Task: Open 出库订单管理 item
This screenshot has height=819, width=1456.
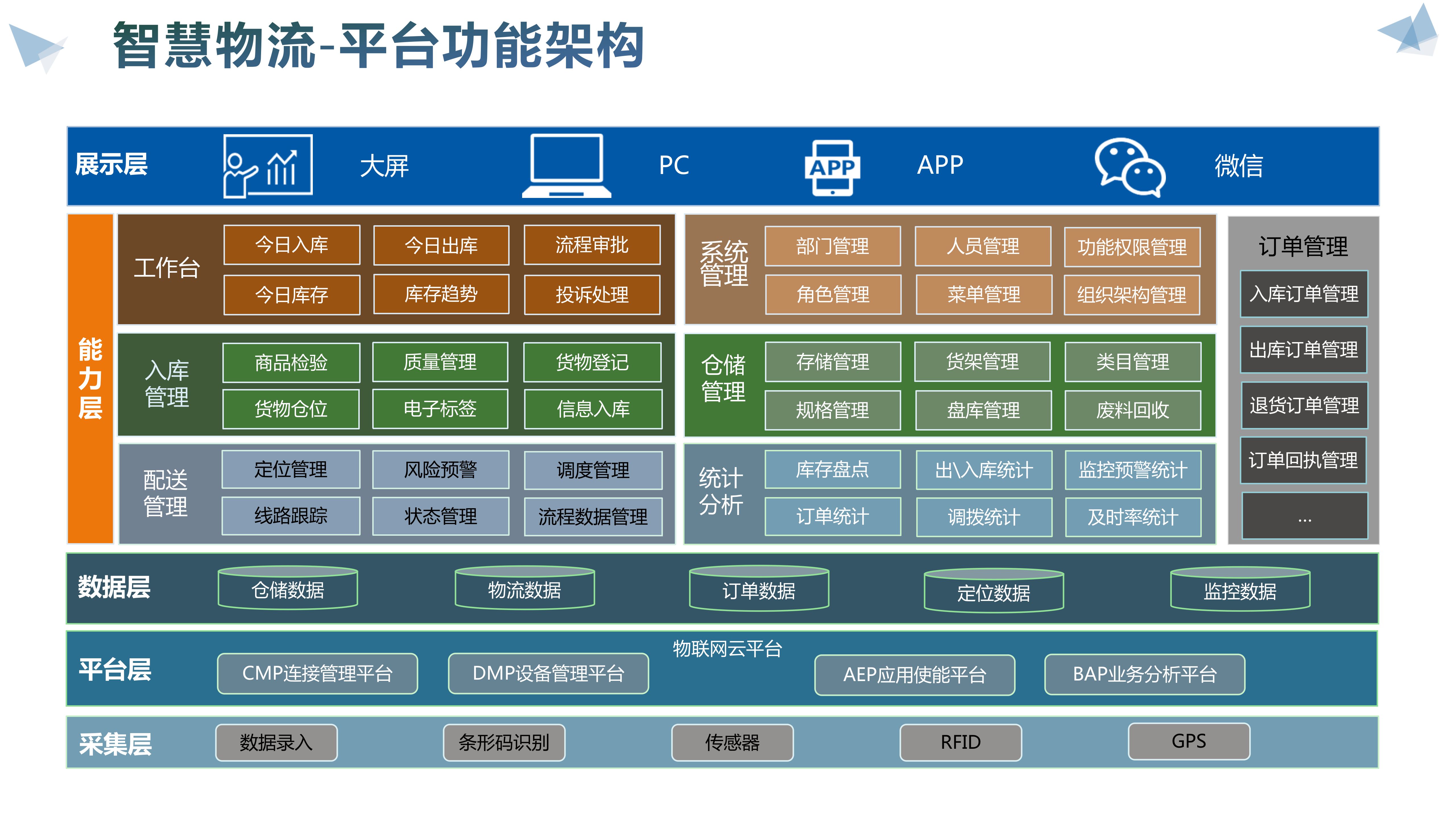Action: (1303, 350)
